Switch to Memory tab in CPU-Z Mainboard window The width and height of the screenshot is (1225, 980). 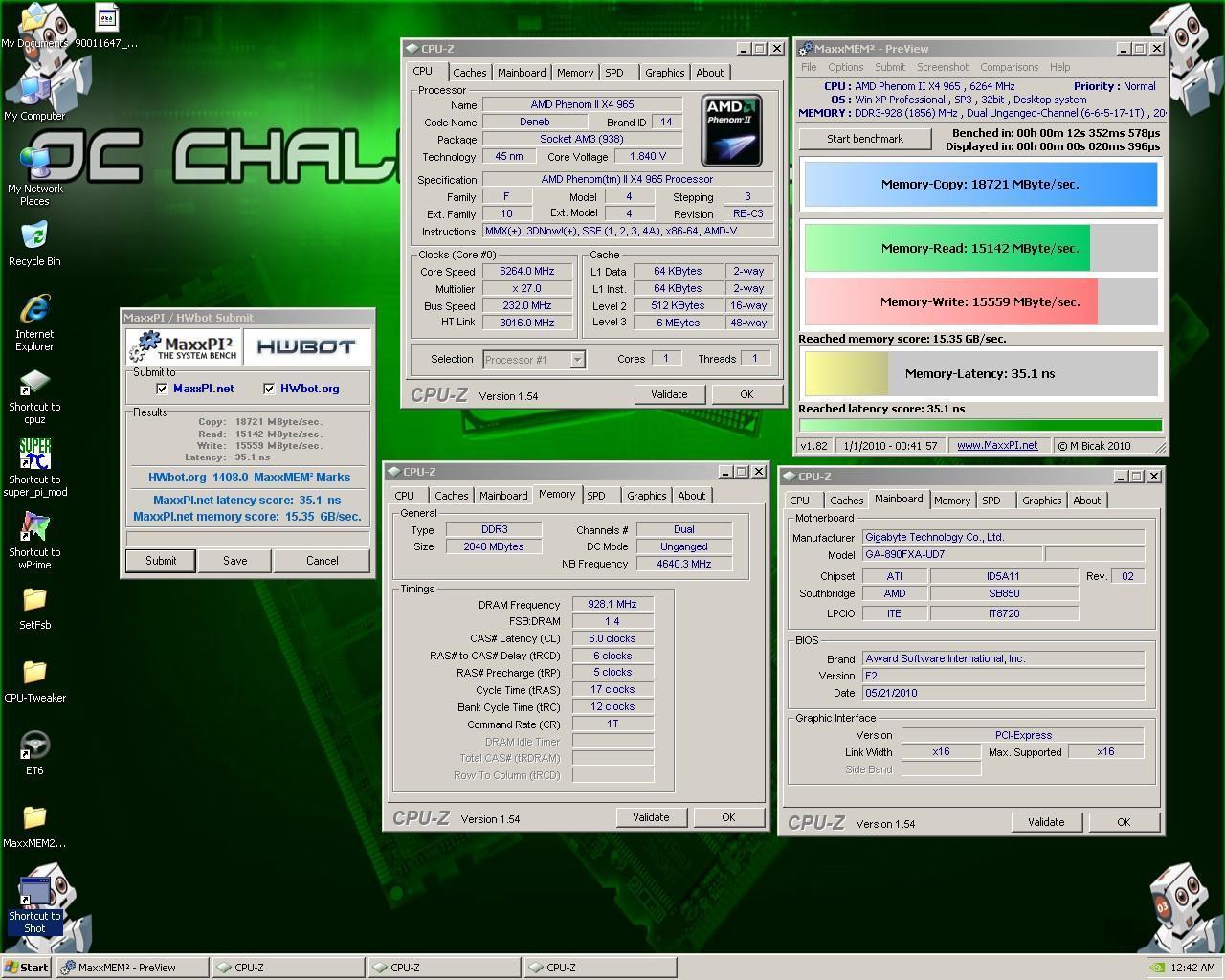pos(952,501)
